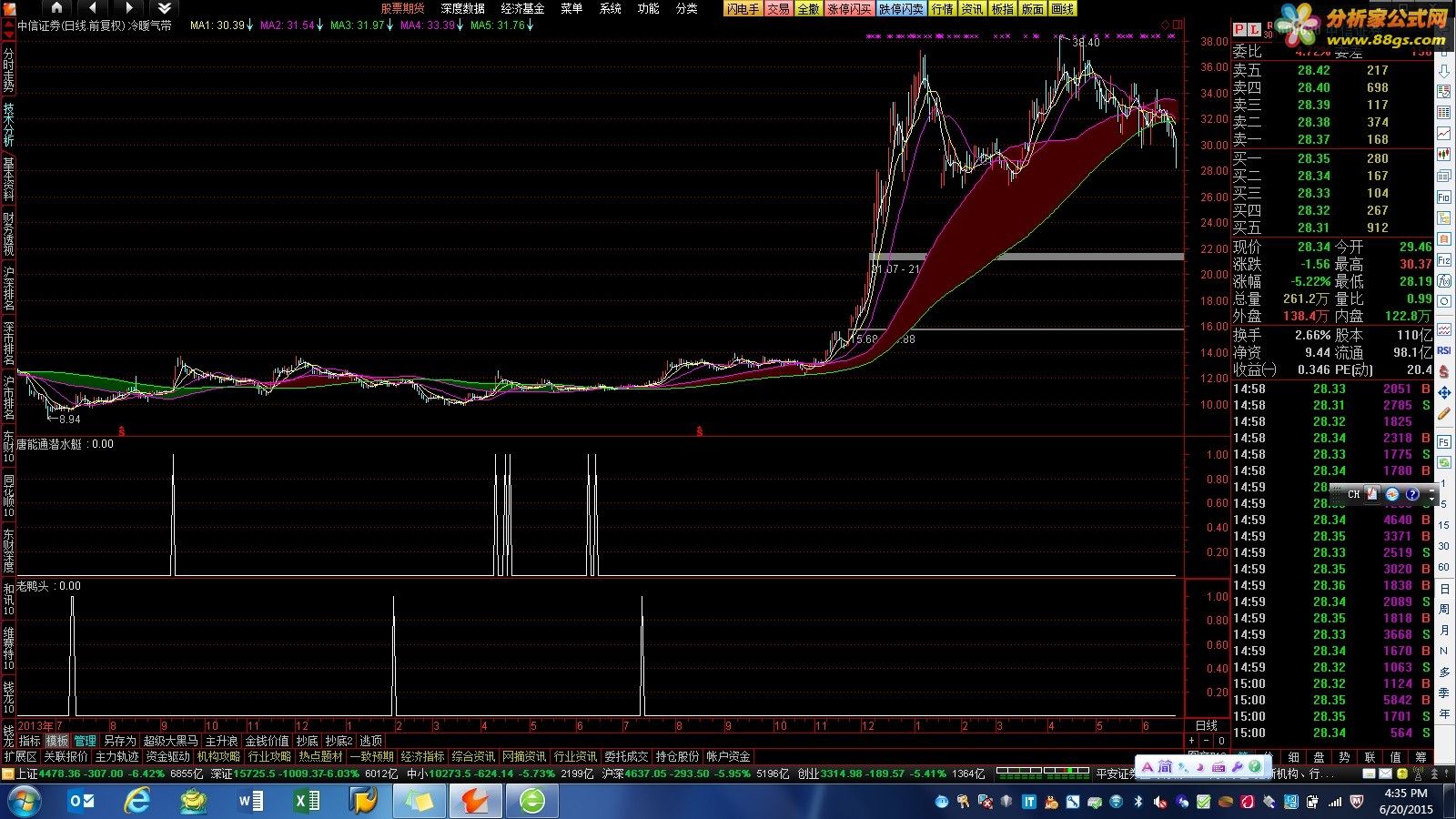This screenshot has width=1456, height=819.
Task: Click the 闪电手 button
Action: 743,9
